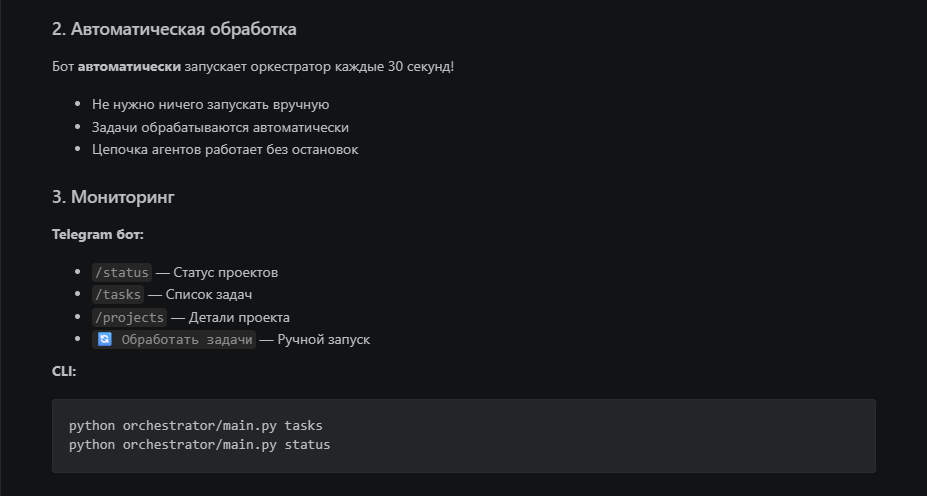Screen dimensions: 927x496
Task: Click the bullet 'Цепочка агентов работает без остановок'
Action: tap(225, 150)
